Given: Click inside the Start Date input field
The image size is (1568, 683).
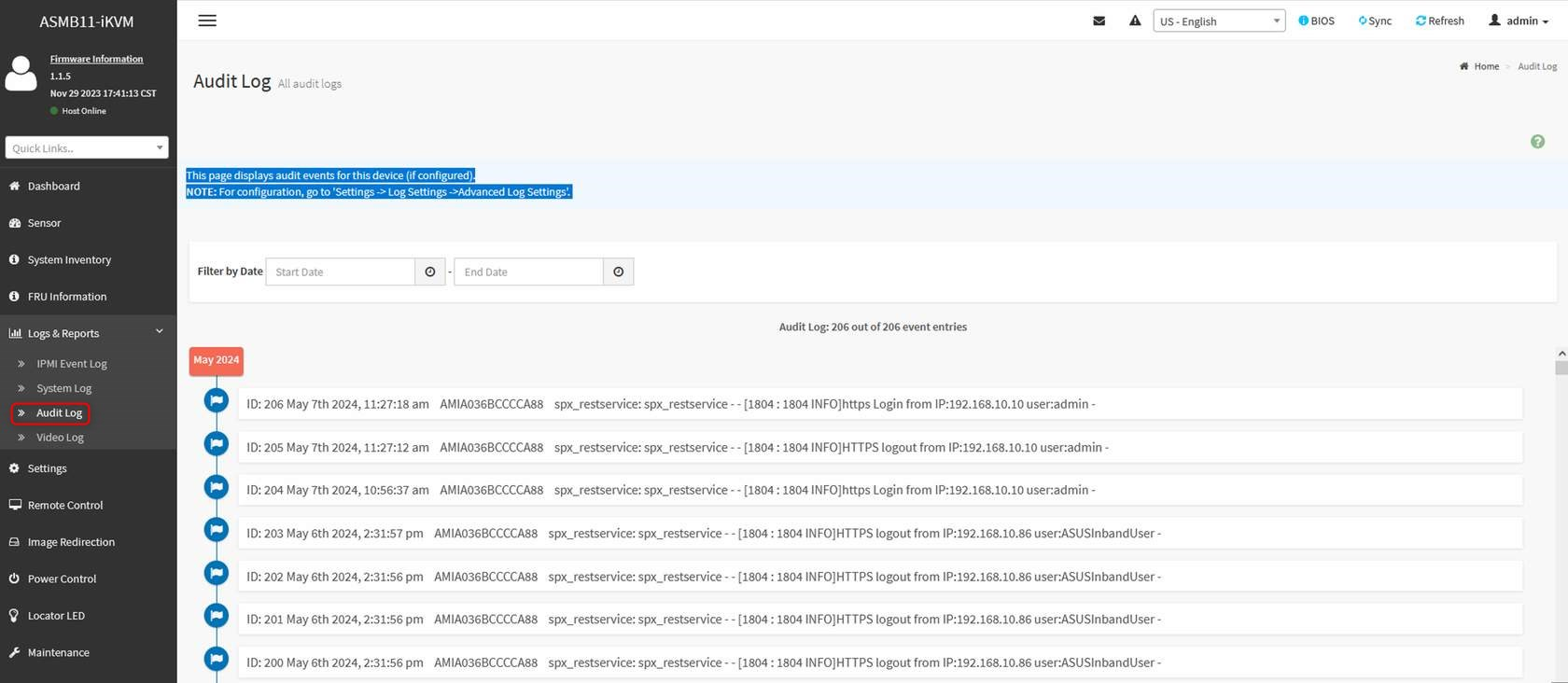Looking at the screenshot, I should pyautogui.click(x=341, y=272).
